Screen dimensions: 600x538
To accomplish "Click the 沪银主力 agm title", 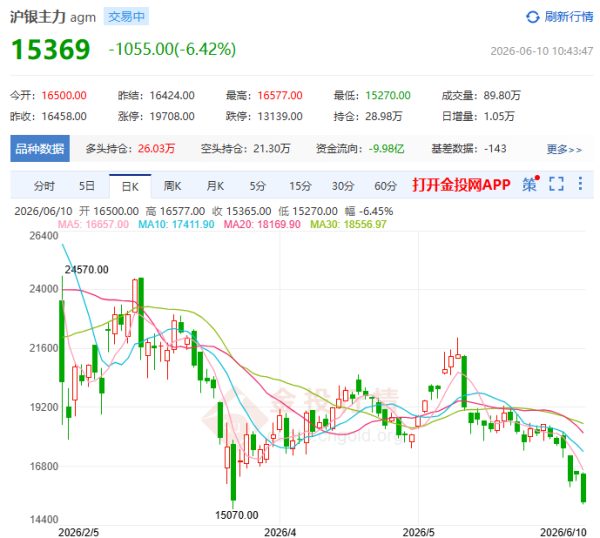I will click(53, 17).
